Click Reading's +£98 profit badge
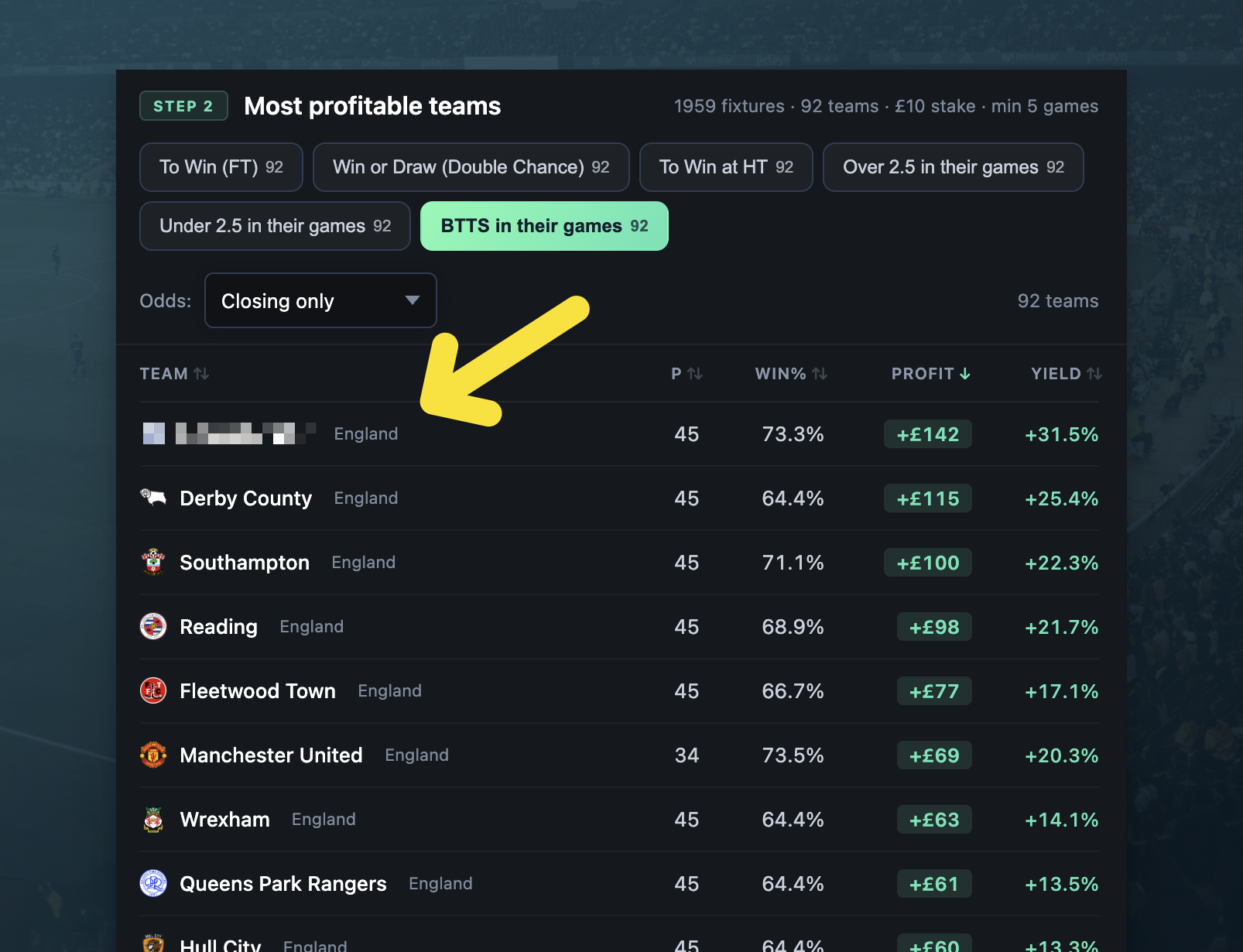Image resolution: width=1243 pixels, height=952 pixels. click(x=934, y=627)
